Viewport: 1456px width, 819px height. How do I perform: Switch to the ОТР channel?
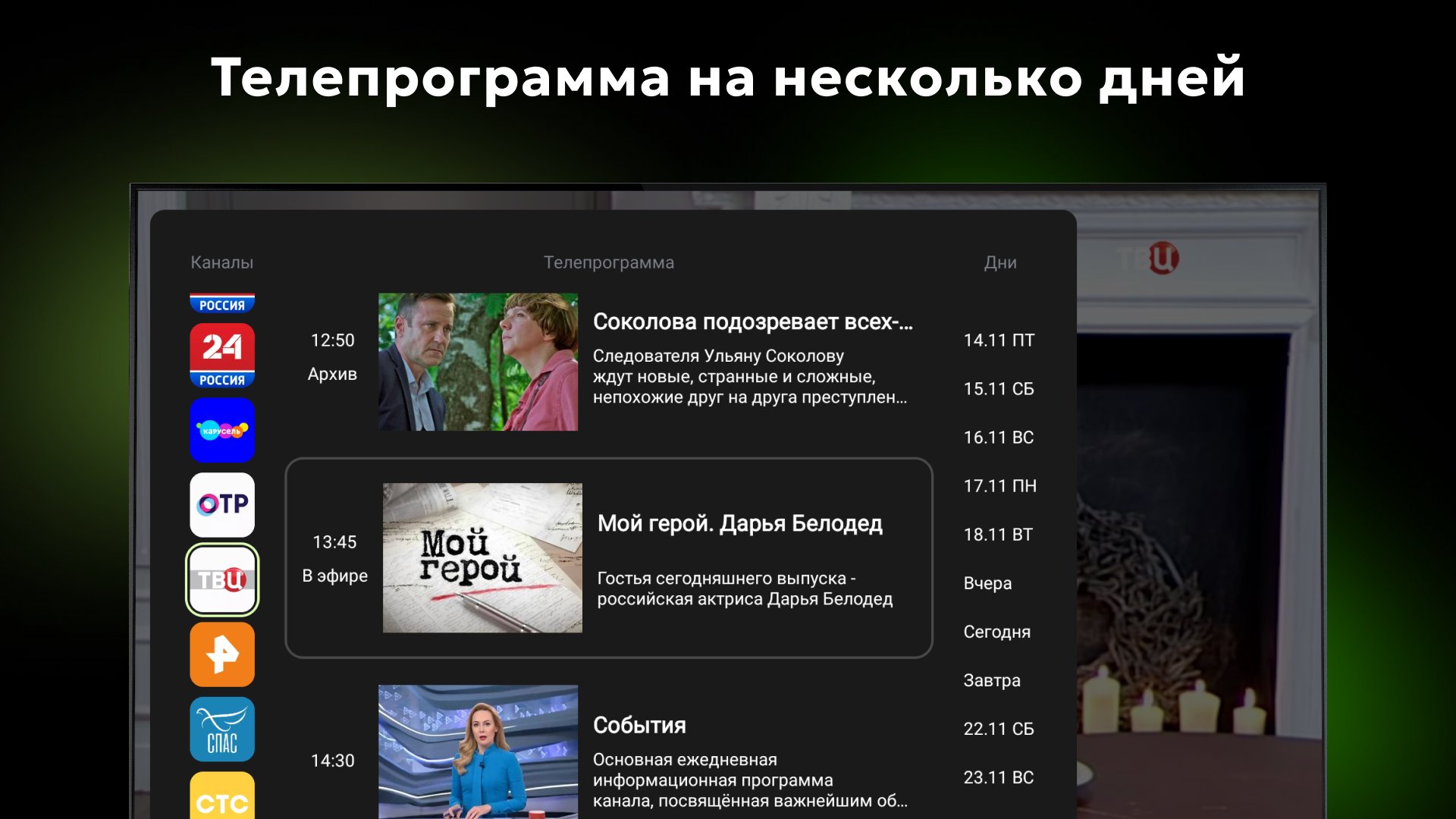tap(221, 504)
